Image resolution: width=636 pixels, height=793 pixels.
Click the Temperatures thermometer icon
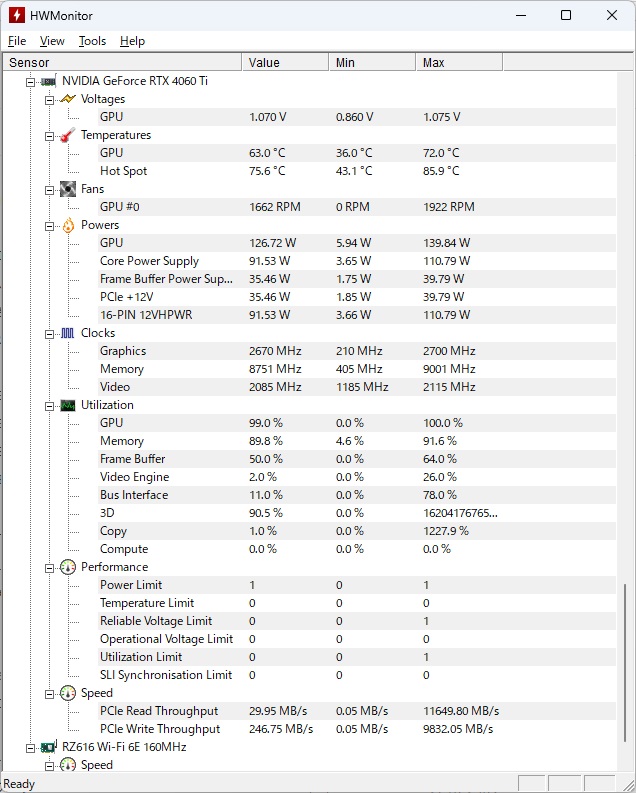coord(67,135)
